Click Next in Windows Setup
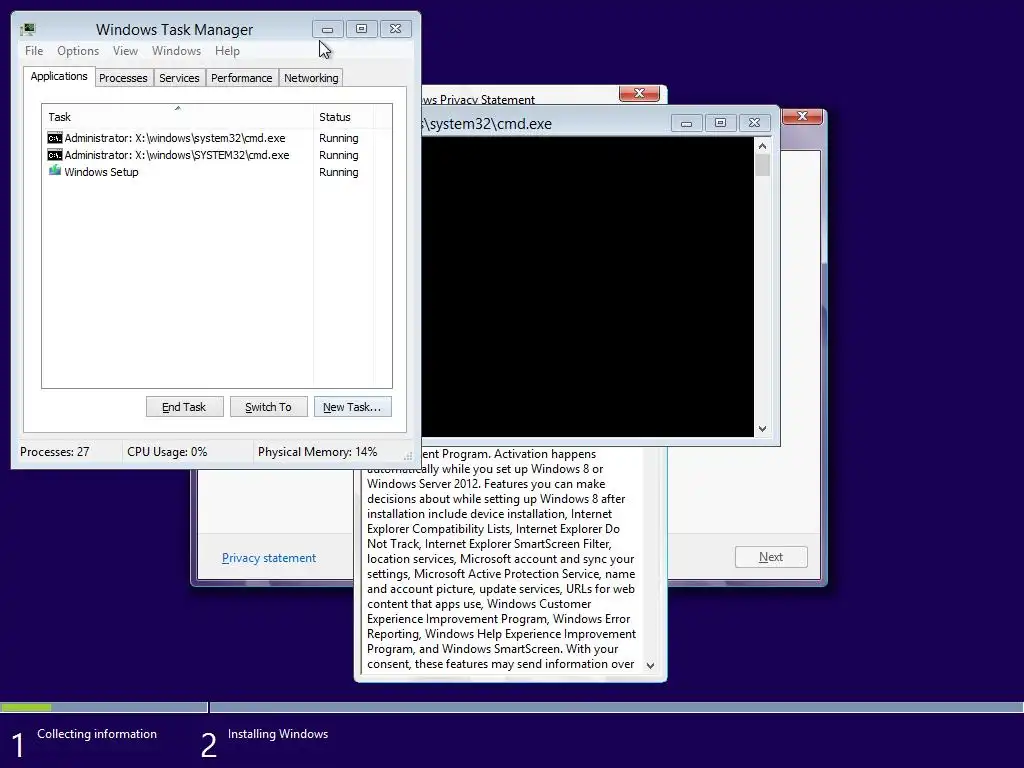This screenshot has height=768, width=1024. (771, 557)
